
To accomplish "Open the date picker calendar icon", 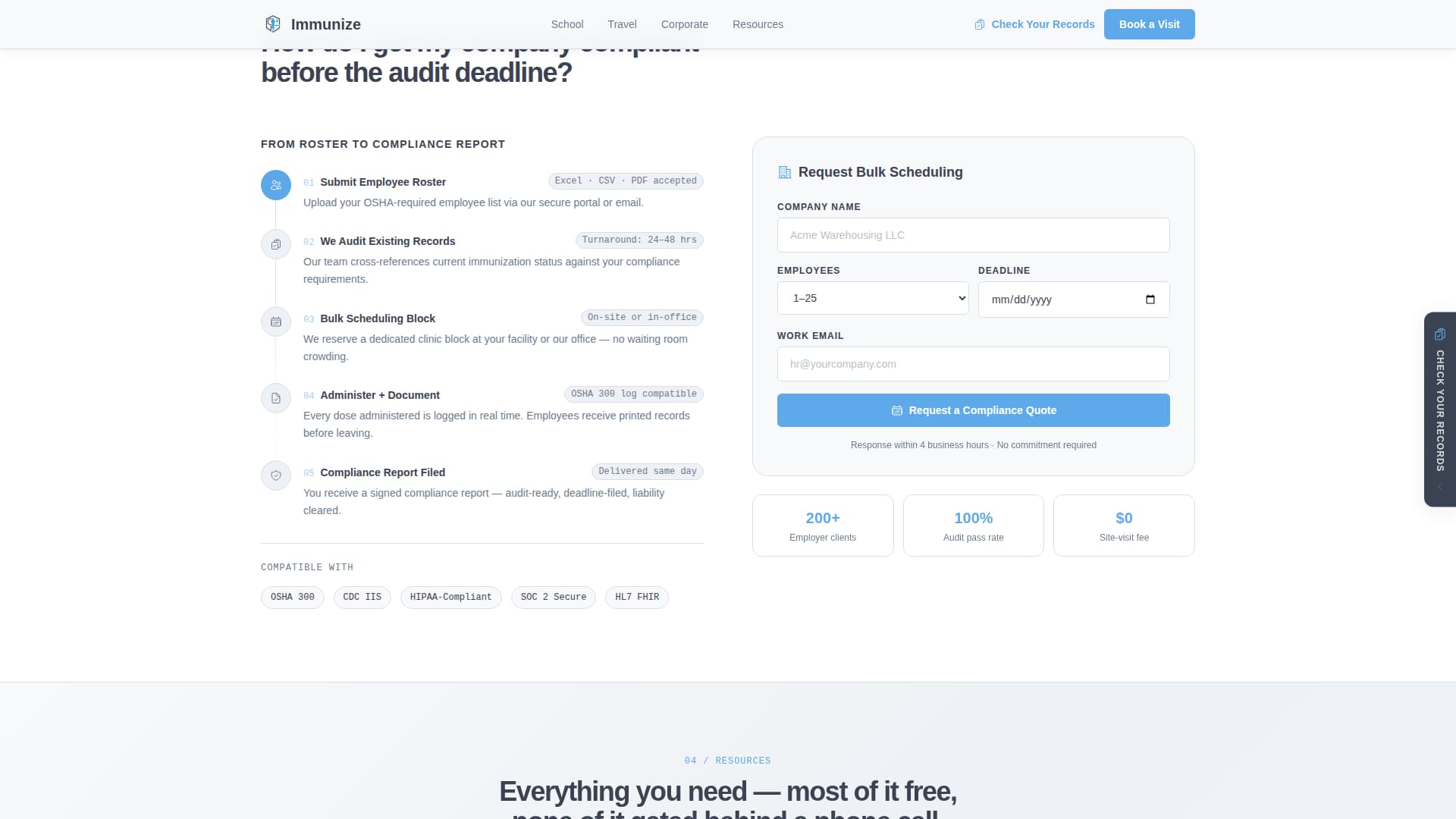I will (x=1150, y=300).
